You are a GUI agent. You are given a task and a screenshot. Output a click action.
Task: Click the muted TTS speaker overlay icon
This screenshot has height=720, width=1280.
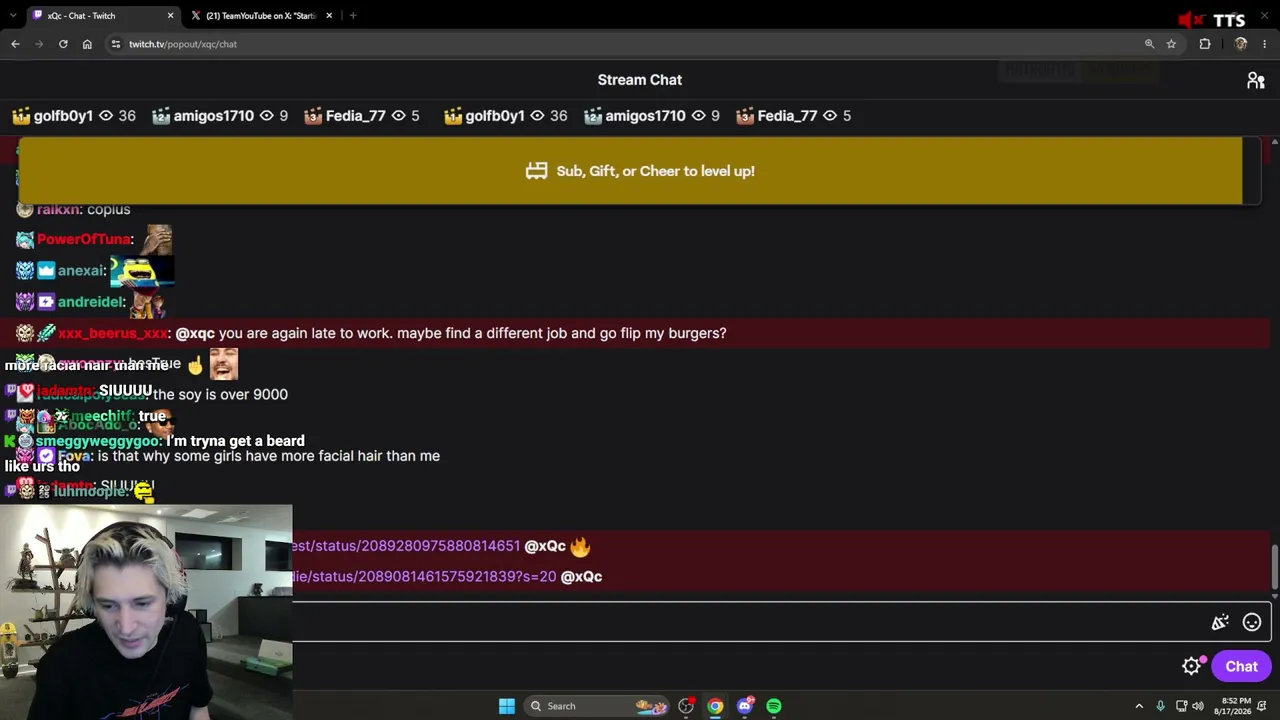(x=1189, y=21)
